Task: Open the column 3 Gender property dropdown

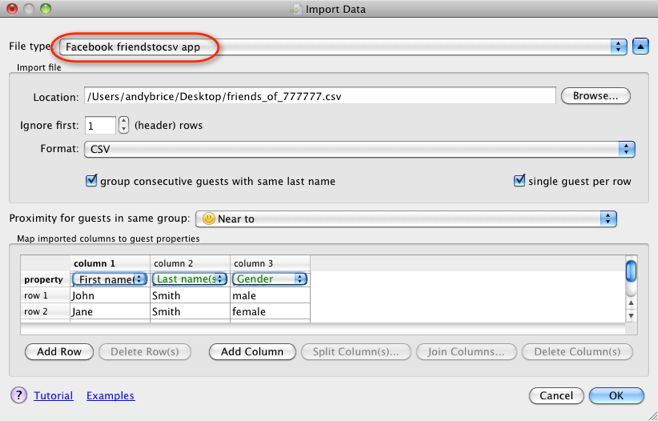Action: click(269, 279)
